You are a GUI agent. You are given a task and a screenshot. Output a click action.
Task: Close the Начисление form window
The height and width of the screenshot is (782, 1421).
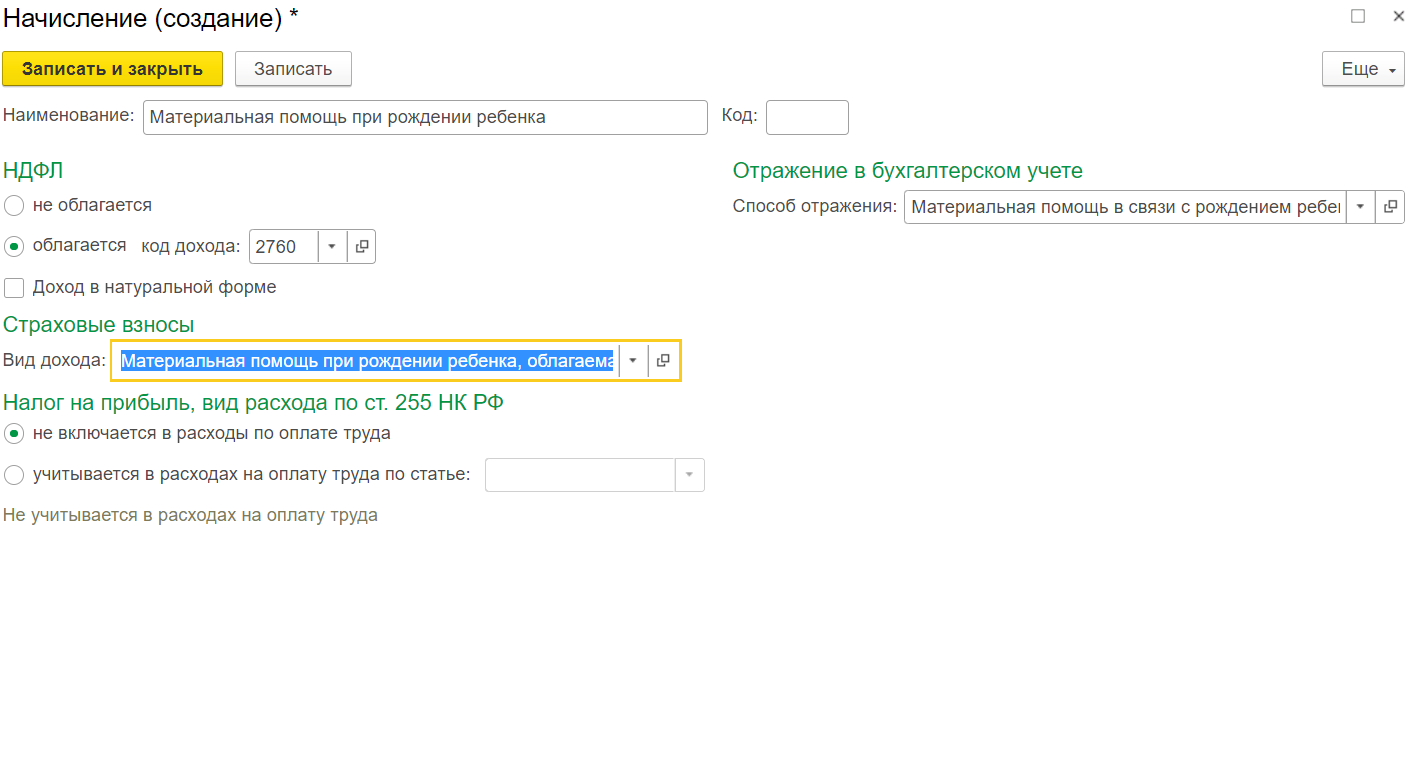pyautogui.click(x=1399, y=16)
